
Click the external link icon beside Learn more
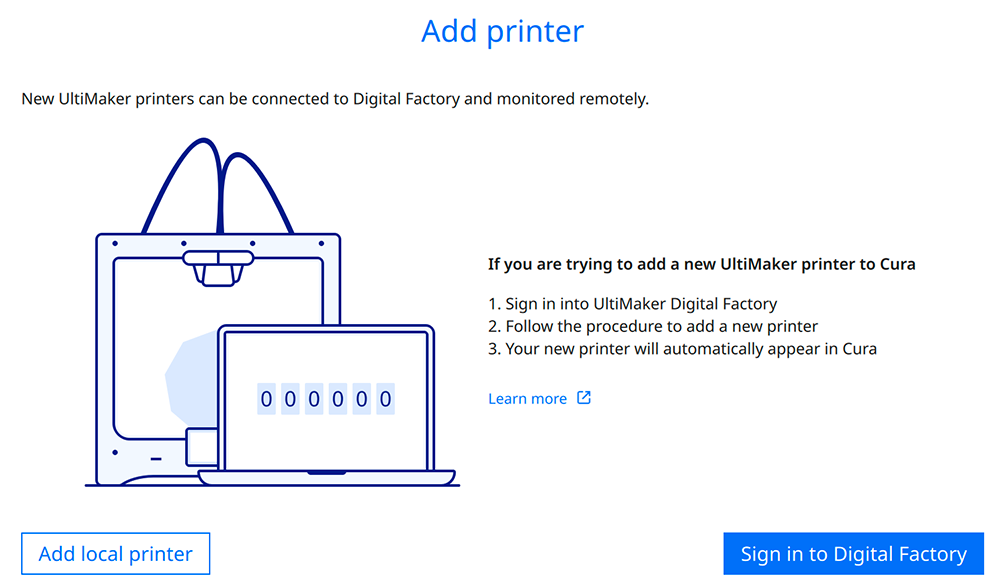tap(584, 398)
